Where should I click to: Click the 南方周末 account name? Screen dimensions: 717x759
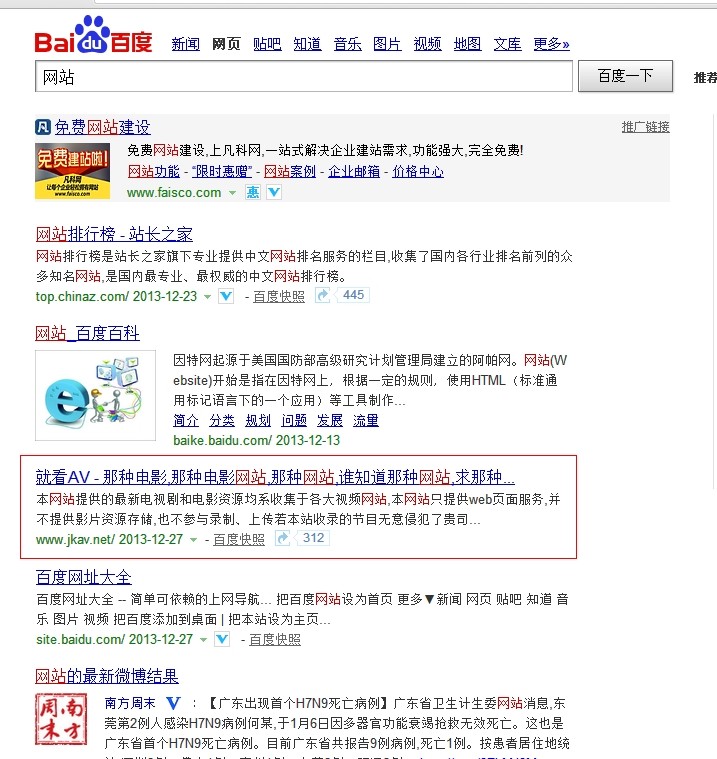130,703
